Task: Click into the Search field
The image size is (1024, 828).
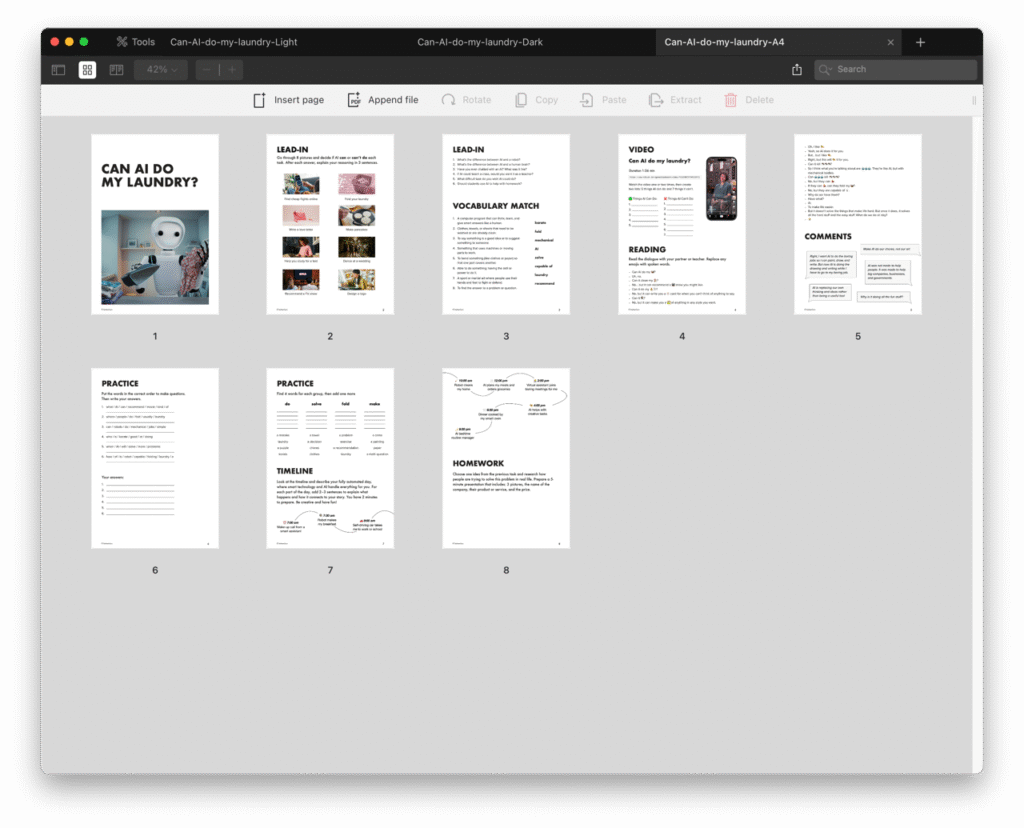Action: tap(900, 70)
